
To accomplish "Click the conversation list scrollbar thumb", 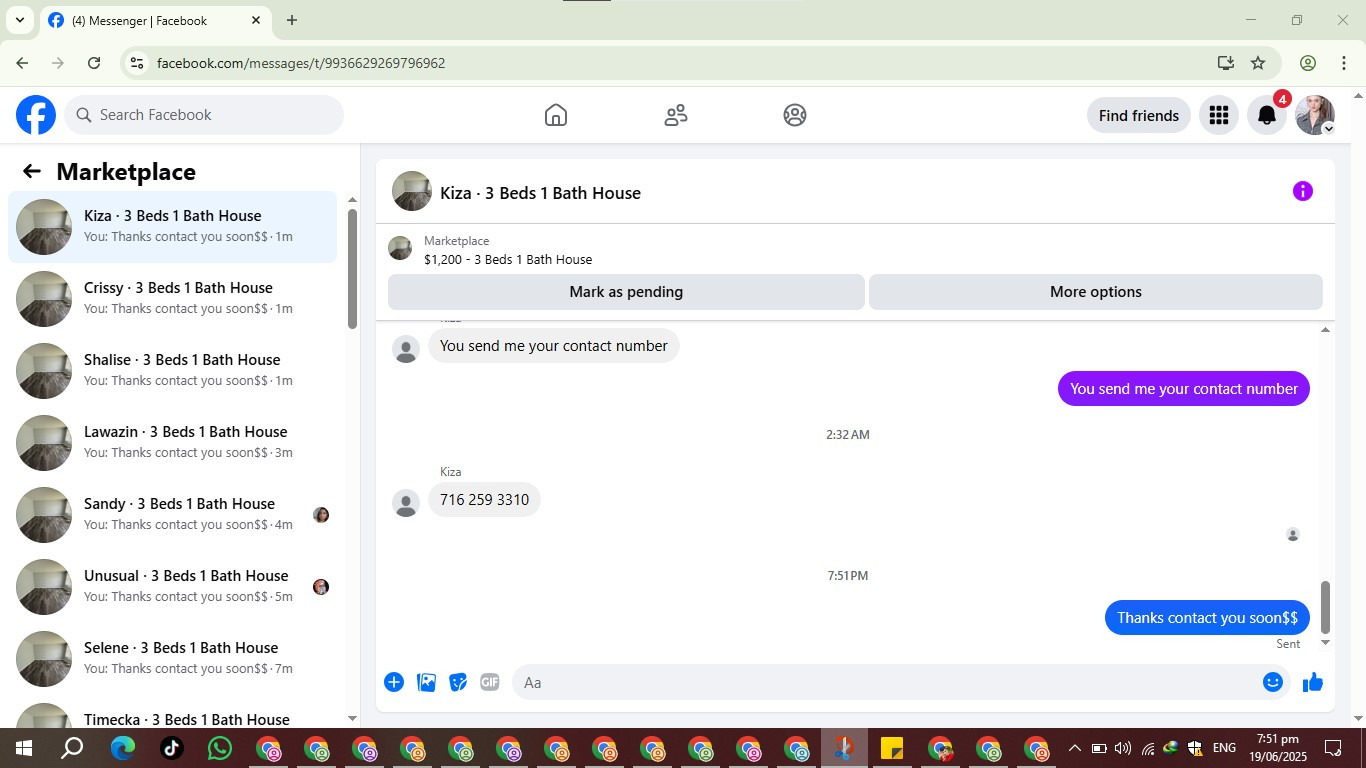I will click(352, 268).
